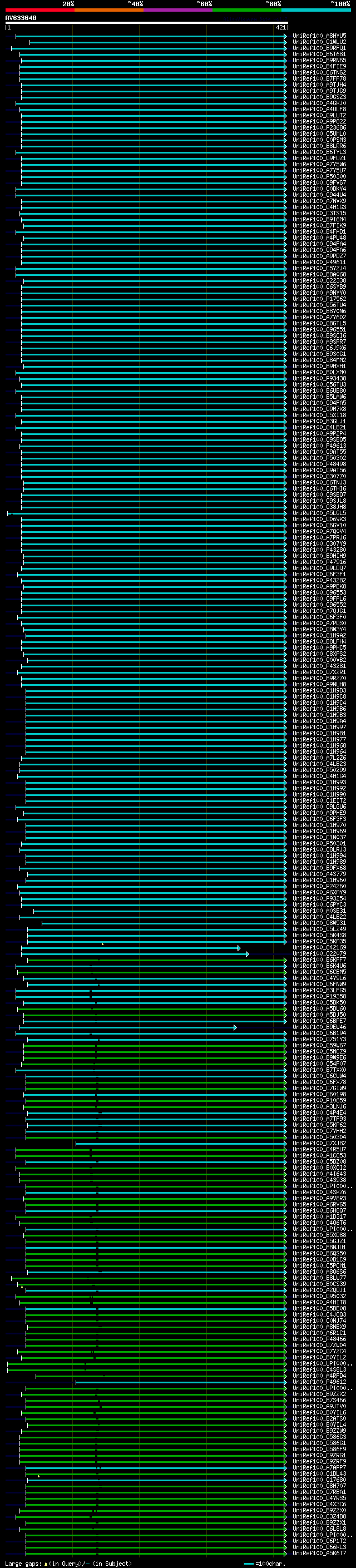Screen dimensions: 356x1568
Task: Click the hit label UniRef100_A7NVX9
Action: (x=319, y=201)
